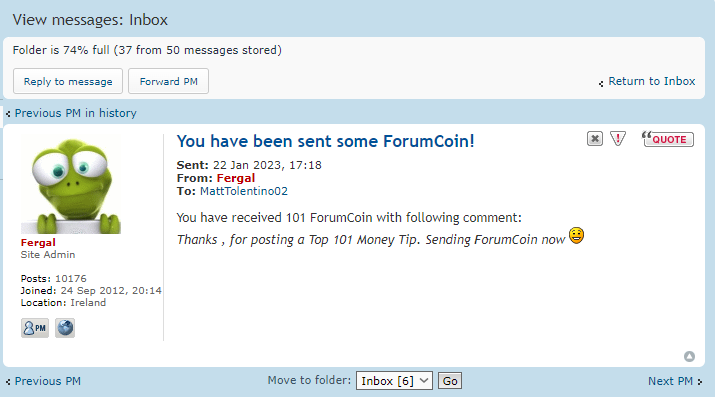This screenshot has height=397, width=717.
Task: Quote Fergal's message using the QUOTE button
Action: 668,139
